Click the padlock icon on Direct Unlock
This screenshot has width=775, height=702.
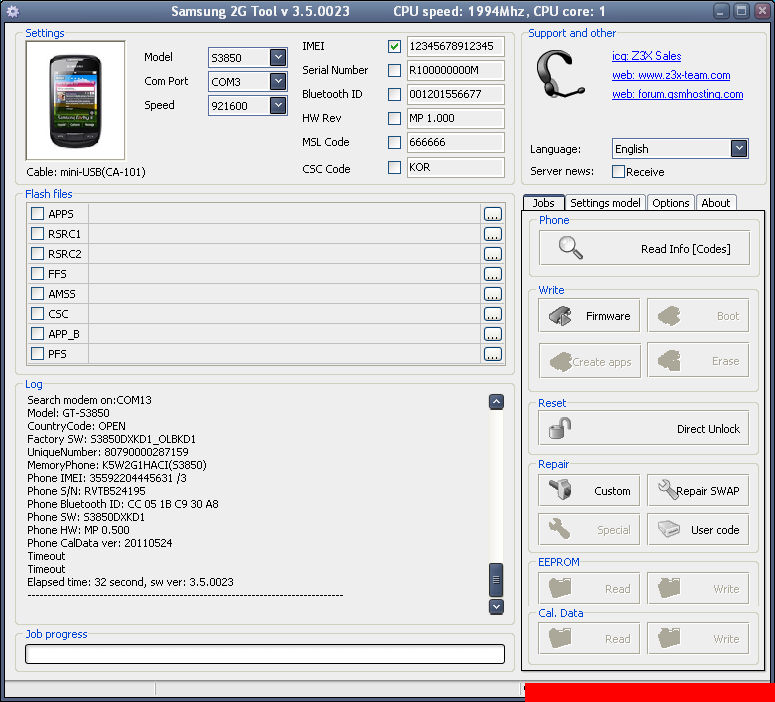point(560,429)
